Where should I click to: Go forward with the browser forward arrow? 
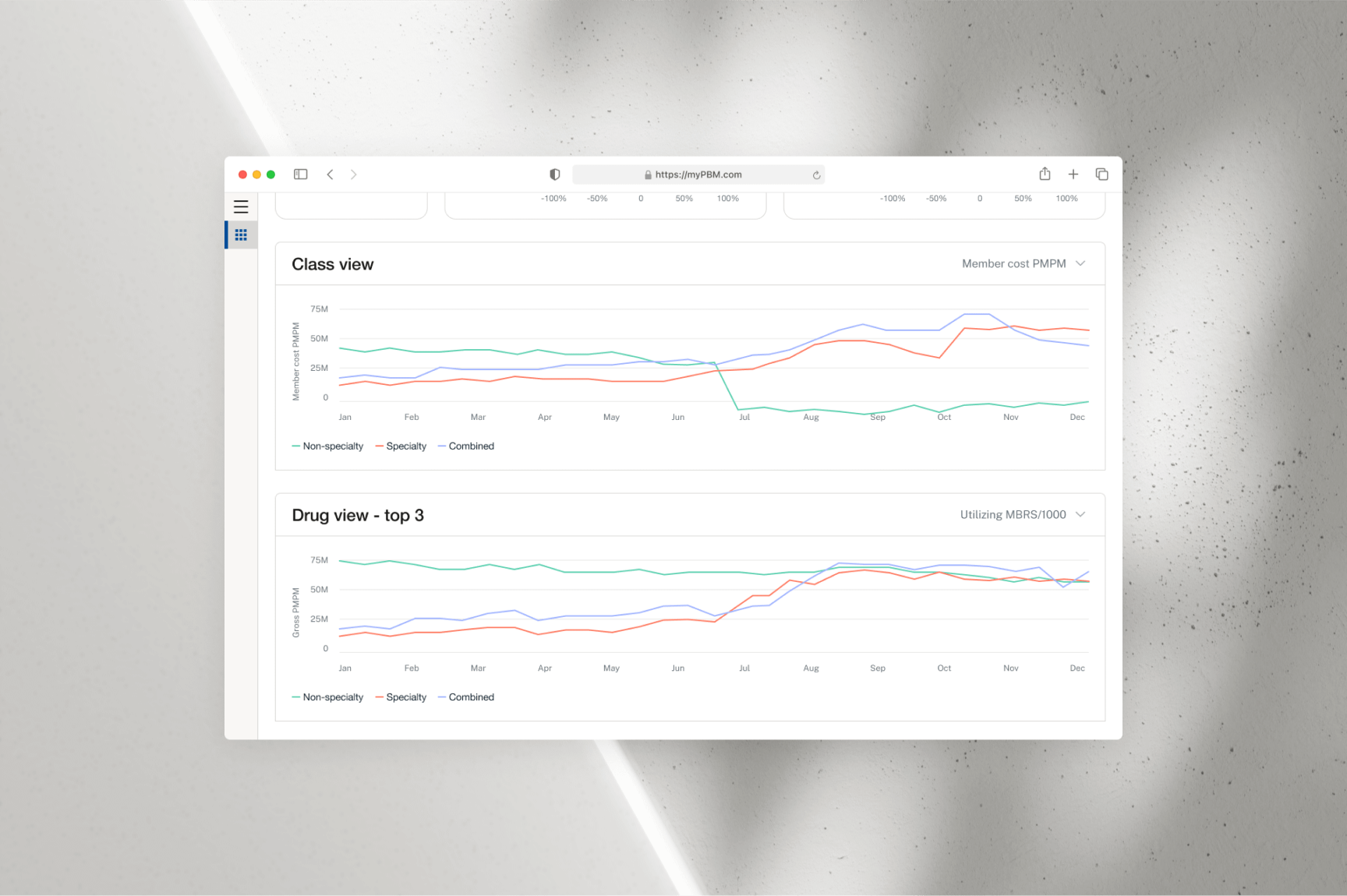(x=353, y=175)
